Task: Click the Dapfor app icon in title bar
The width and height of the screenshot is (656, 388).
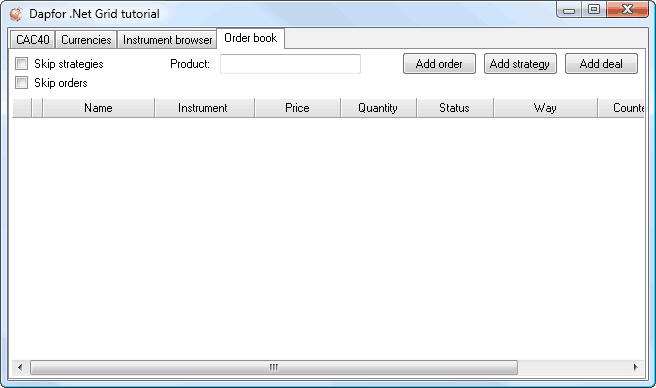Action: (x=16, y=14)
